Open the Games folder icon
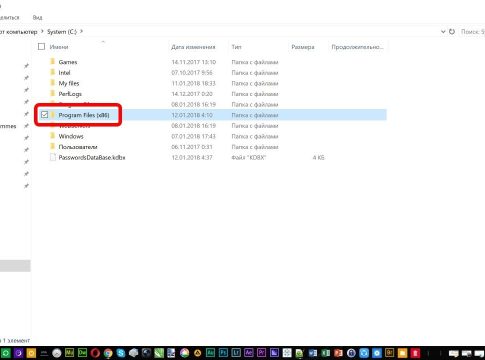This screenshot has width=485, height=360. [52, 62]
